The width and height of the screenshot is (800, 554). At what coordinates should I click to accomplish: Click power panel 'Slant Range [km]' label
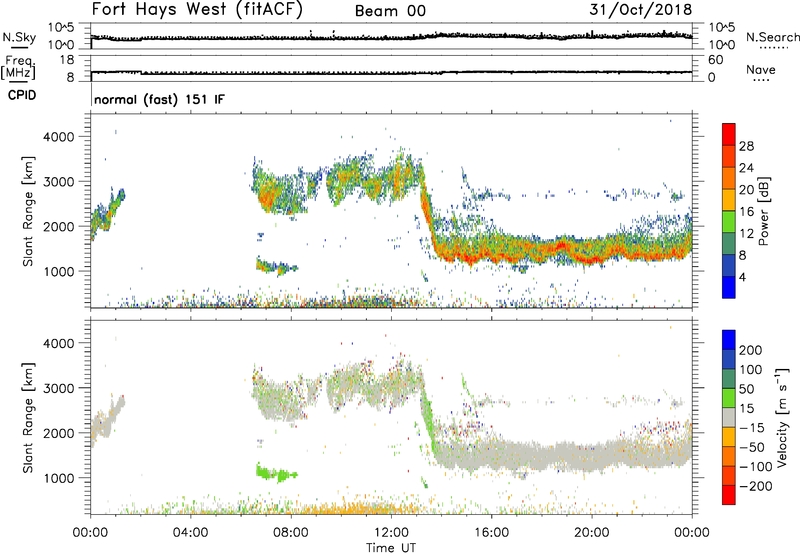click(28, 211)
